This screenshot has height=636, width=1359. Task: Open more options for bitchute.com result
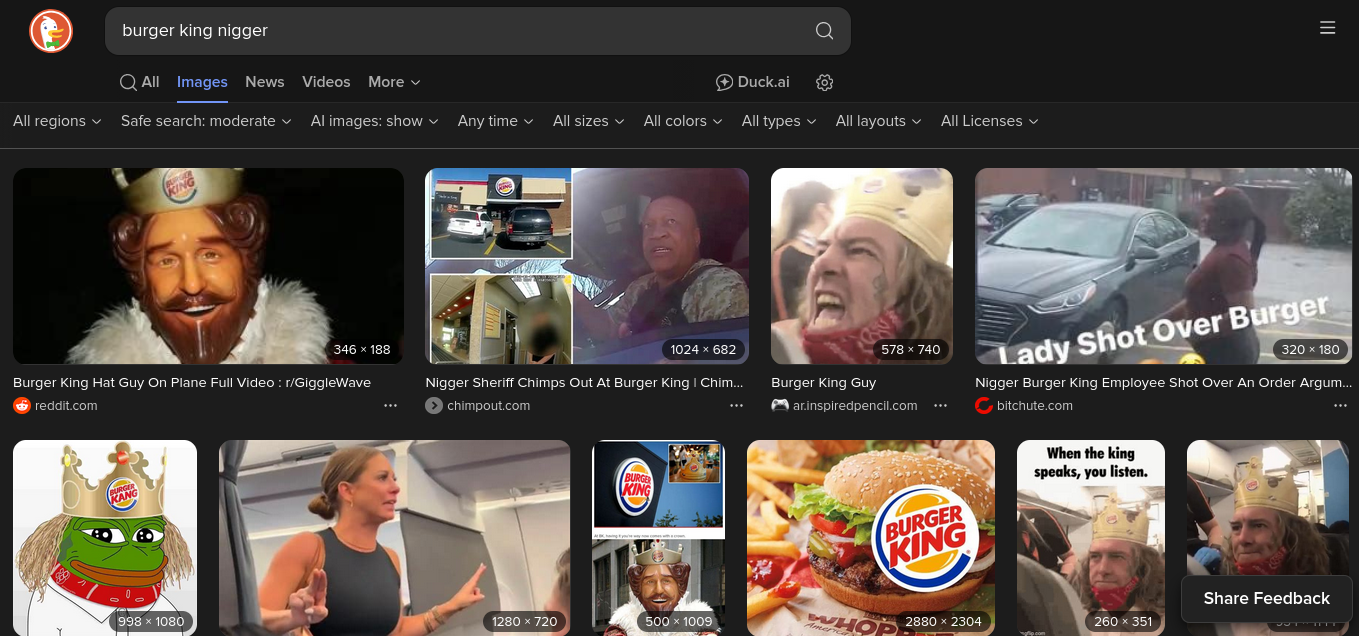tap(1340, 406)
